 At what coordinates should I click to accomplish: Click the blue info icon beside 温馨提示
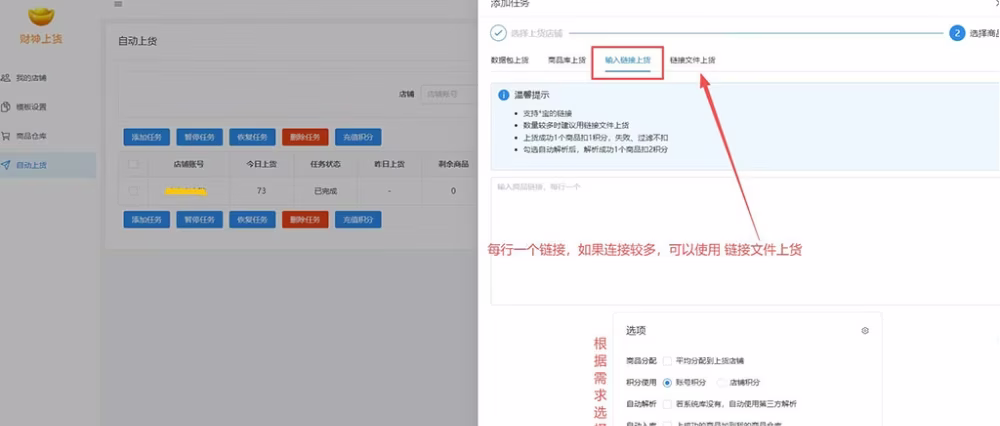(504, 95)
